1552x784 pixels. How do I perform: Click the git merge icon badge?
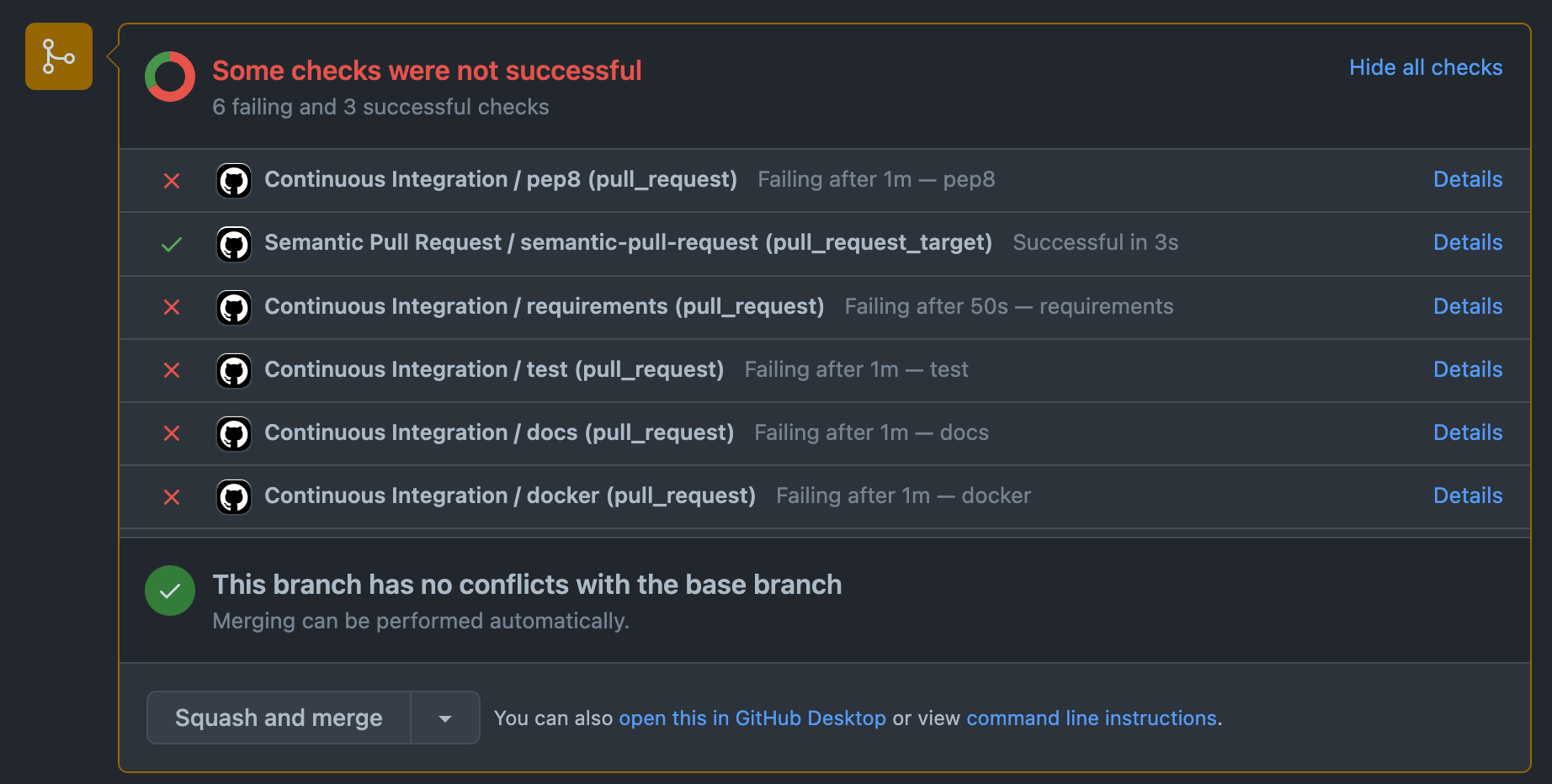click(59, 56)
